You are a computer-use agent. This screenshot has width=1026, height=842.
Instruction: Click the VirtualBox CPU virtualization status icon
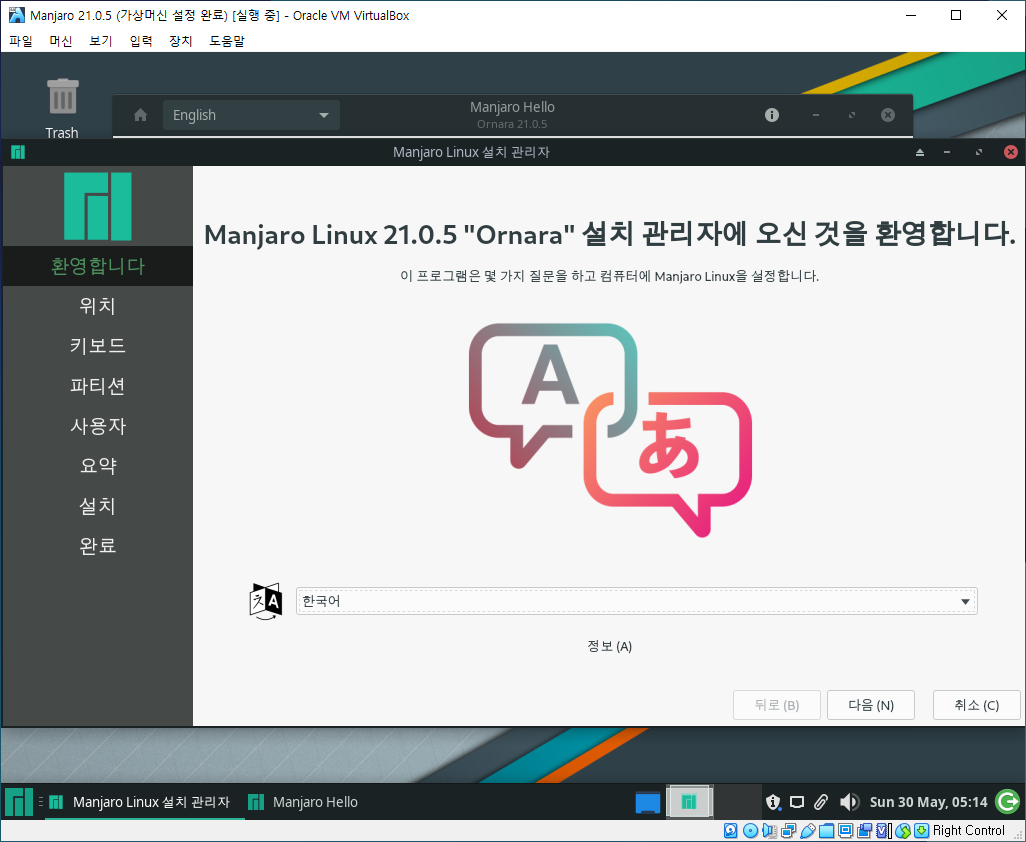pos(882,831)
